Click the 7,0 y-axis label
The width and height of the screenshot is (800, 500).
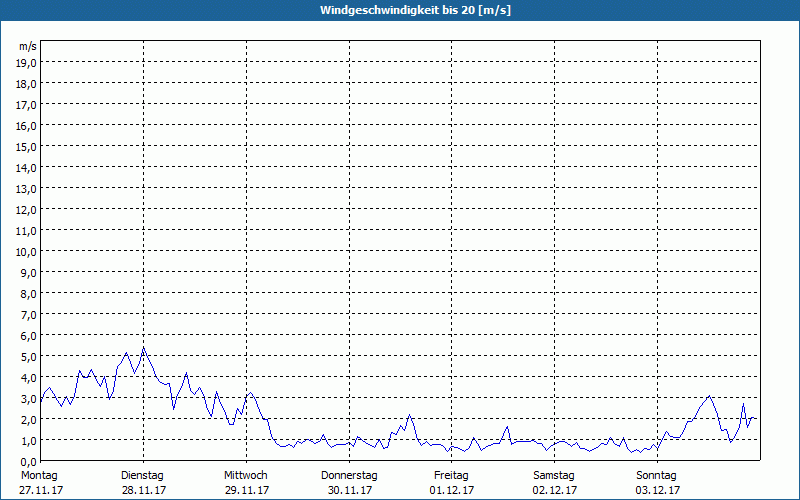pyautogui.click(x=29, y=315)
